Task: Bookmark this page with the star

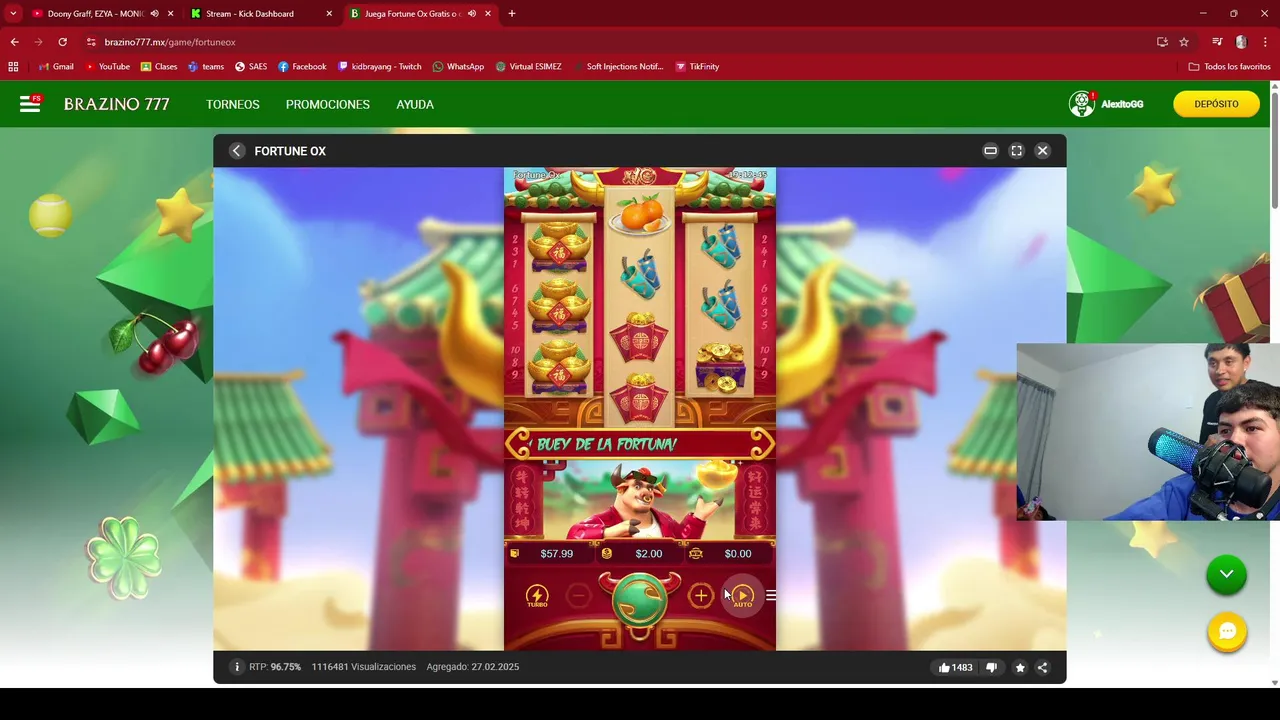Action: point(1184,42)
